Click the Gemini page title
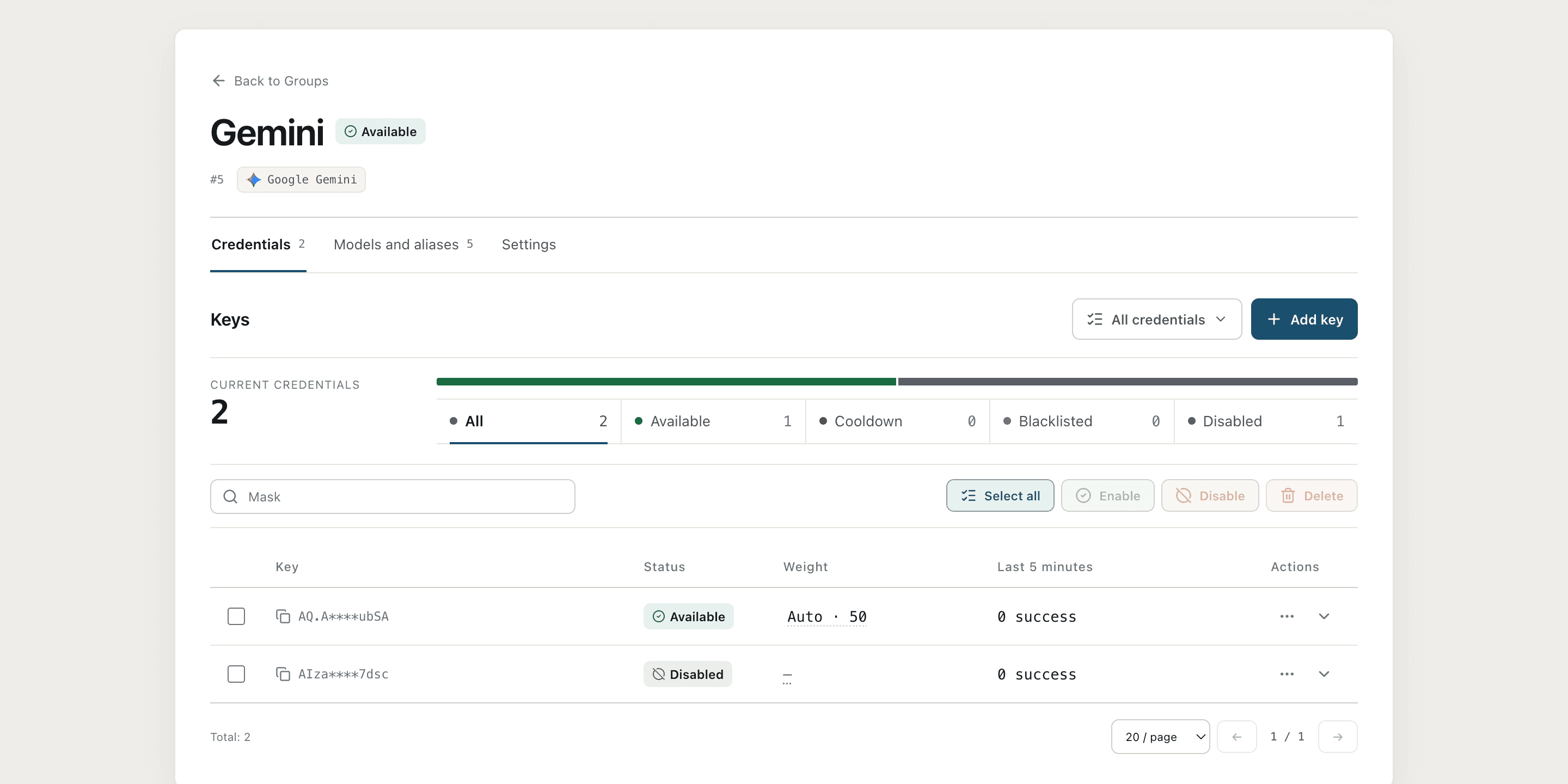The image size is (1568, 784). click(267, 132)
